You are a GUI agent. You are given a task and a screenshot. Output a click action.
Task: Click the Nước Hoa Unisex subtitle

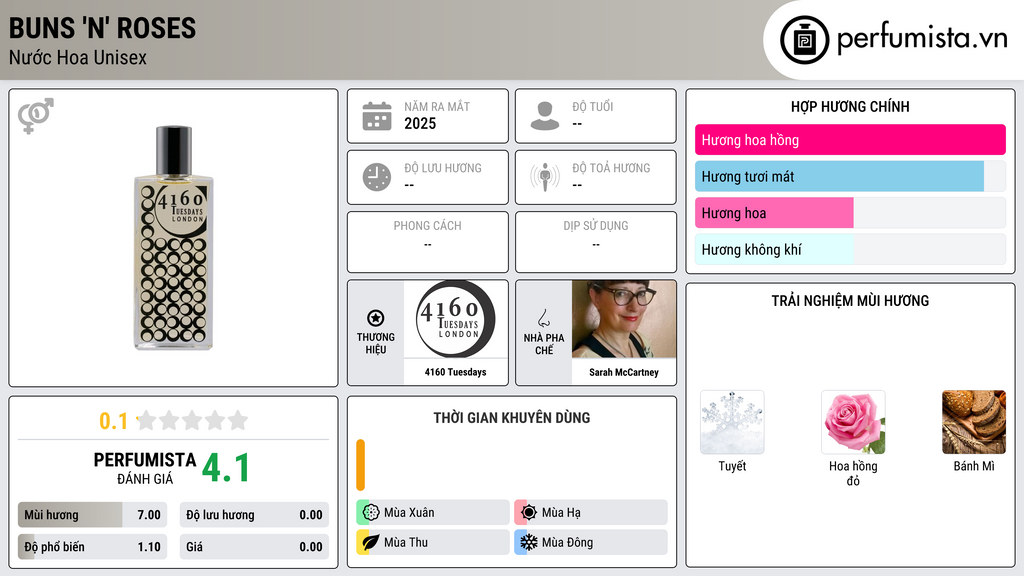click(78, 57)
